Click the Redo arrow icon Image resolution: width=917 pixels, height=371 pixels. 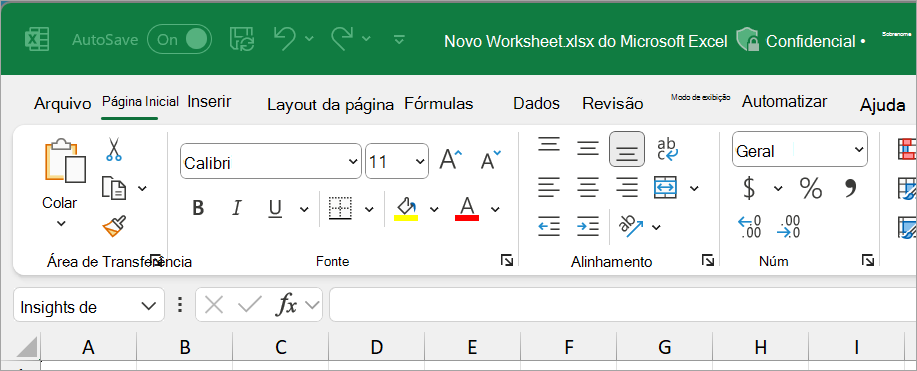tap(342, 39)
